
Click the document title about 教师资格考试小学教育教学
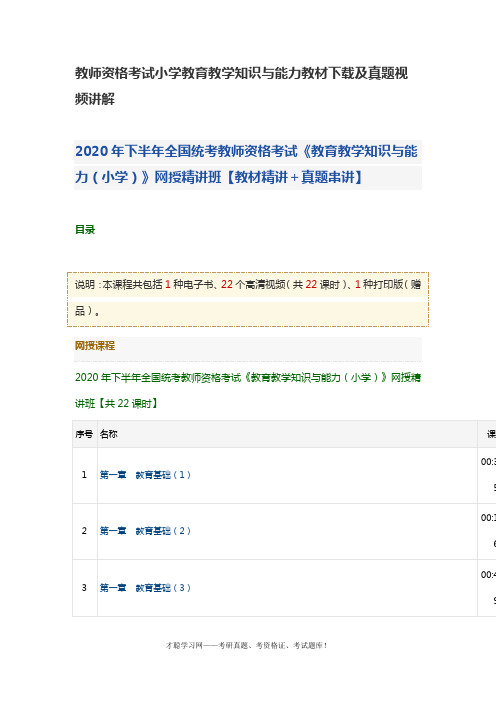tap(241, 86)
